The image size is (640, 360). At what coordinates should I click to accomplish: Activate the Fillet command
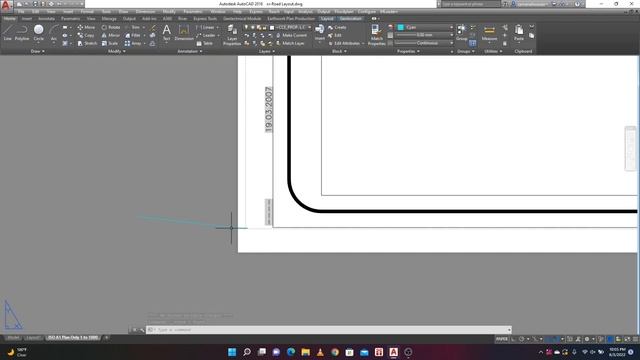pyautogui.click(x=133, y=36)
